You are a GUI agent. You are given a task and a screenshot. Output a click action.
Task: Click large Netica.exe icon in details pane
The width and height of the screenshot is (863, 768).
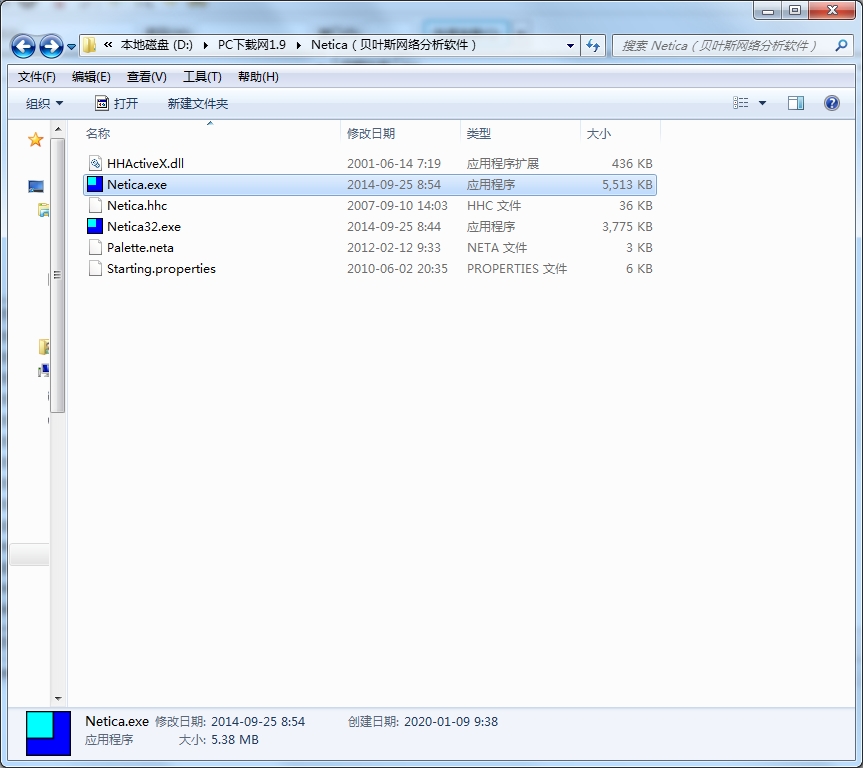[x=48, y=733]
